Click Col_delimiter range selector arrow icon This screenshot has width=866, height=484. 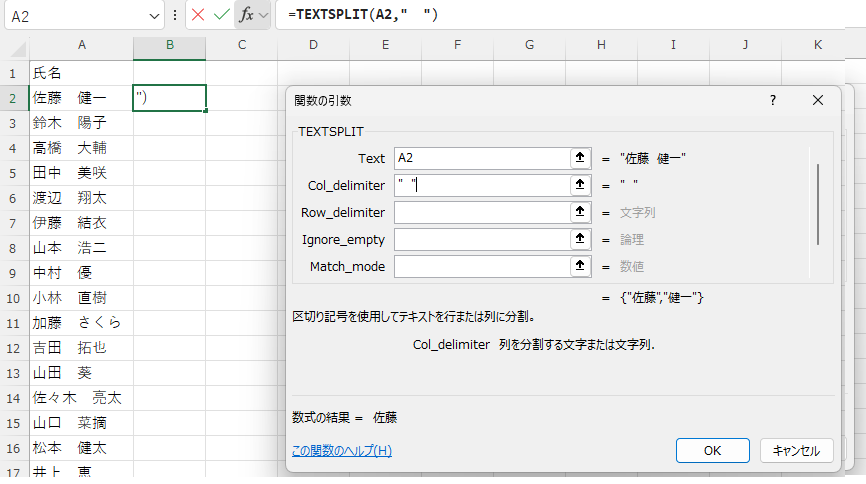pos(579,186)
